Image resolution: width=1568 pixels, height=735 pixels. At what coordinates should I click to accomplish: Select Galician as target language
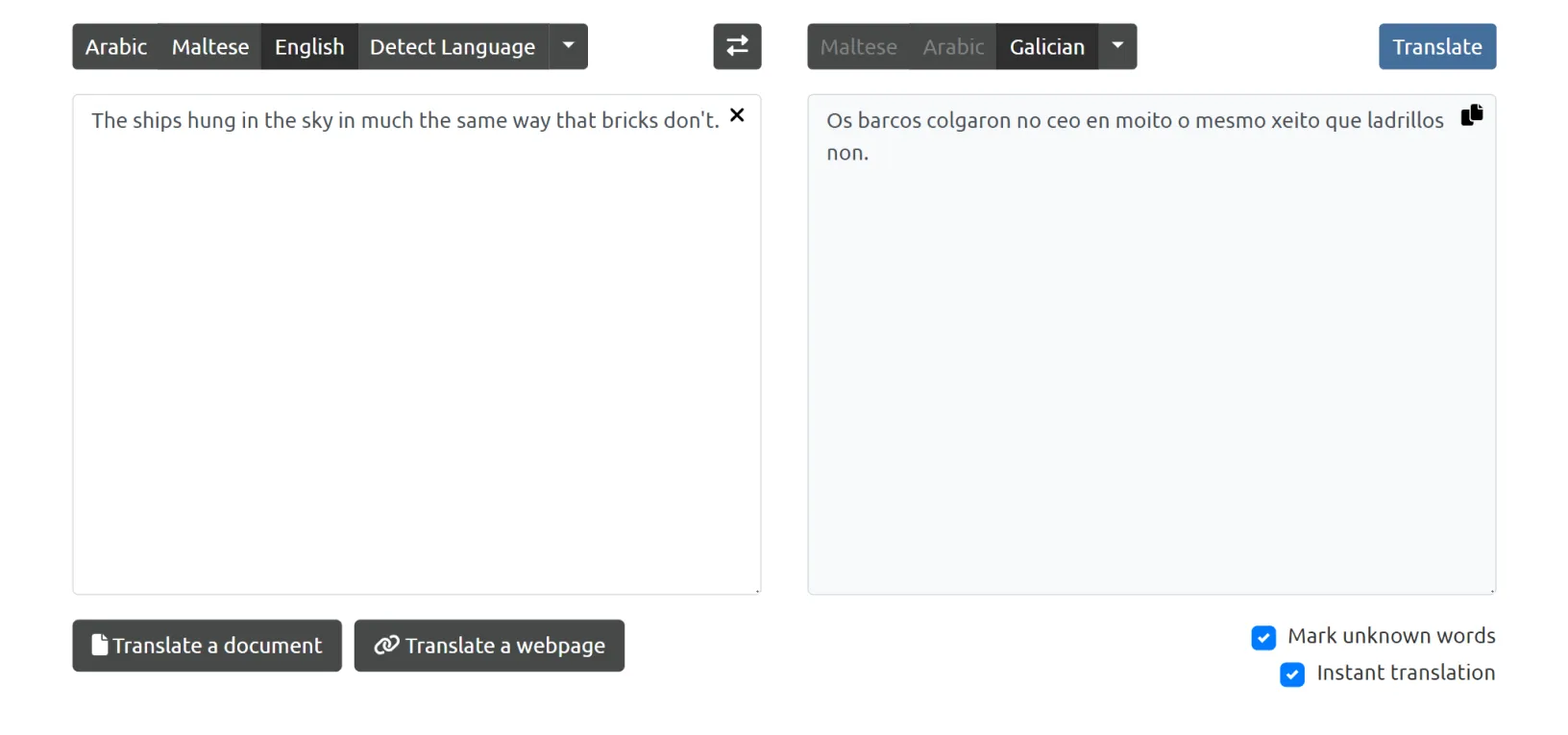[1046, 46]
